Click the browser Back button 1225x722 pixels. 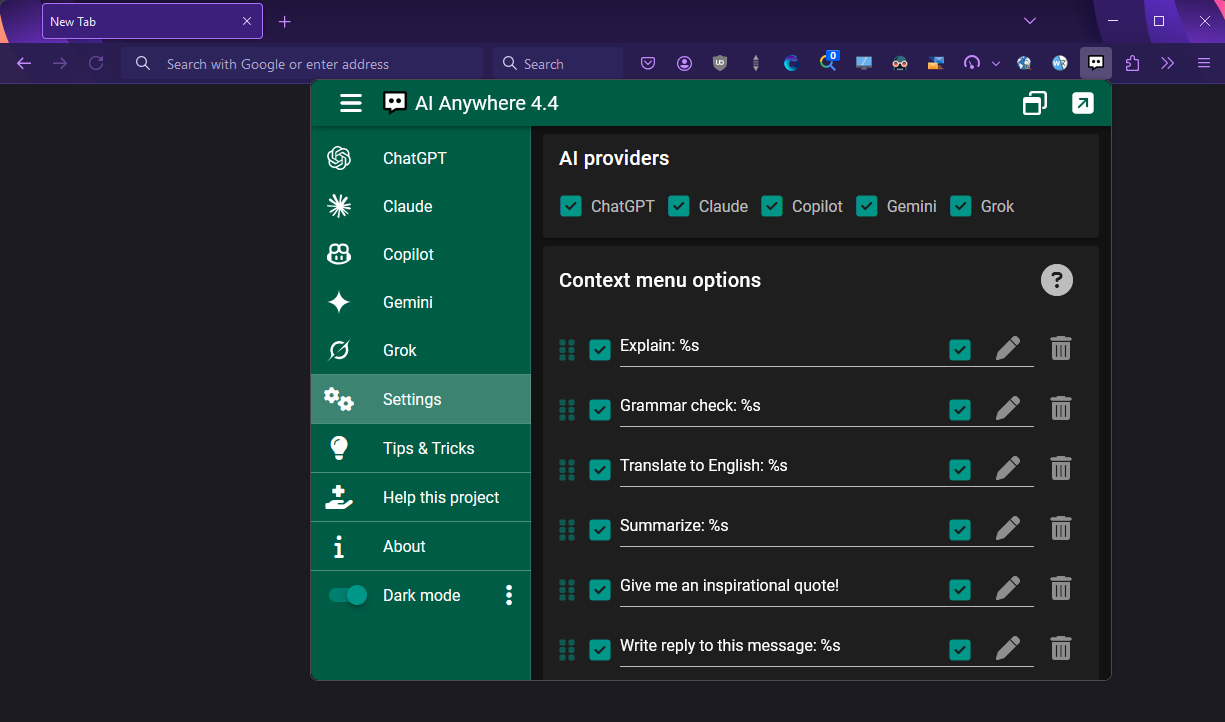(x=24, y=63)
